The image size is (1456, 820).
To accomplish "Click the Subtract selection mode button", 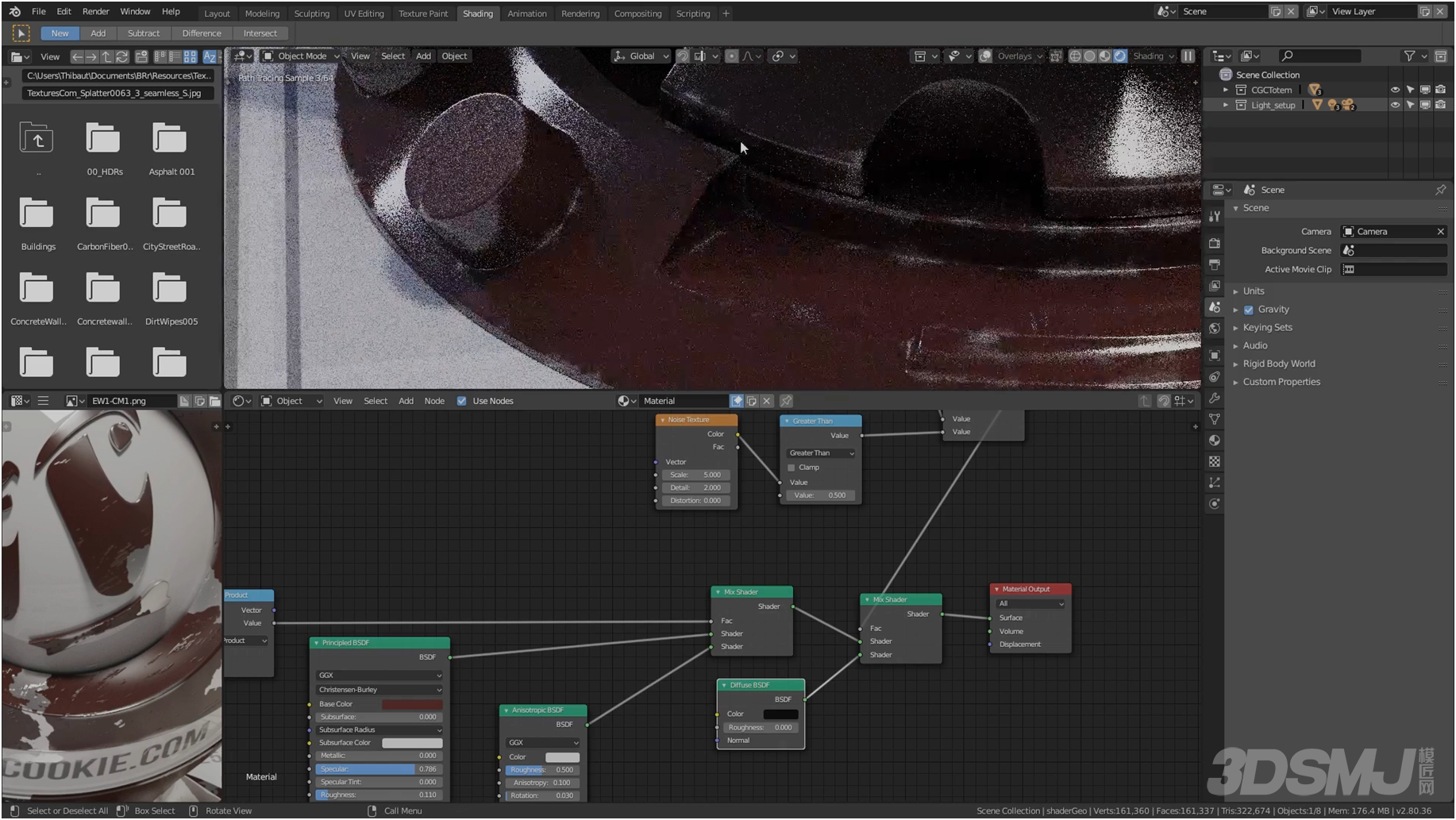I will 144,33.
